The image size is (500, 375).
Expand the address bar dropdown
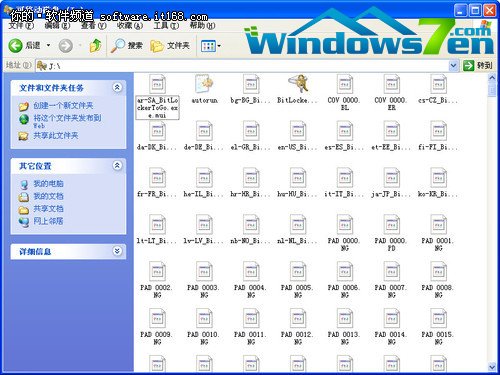point(453,65)
